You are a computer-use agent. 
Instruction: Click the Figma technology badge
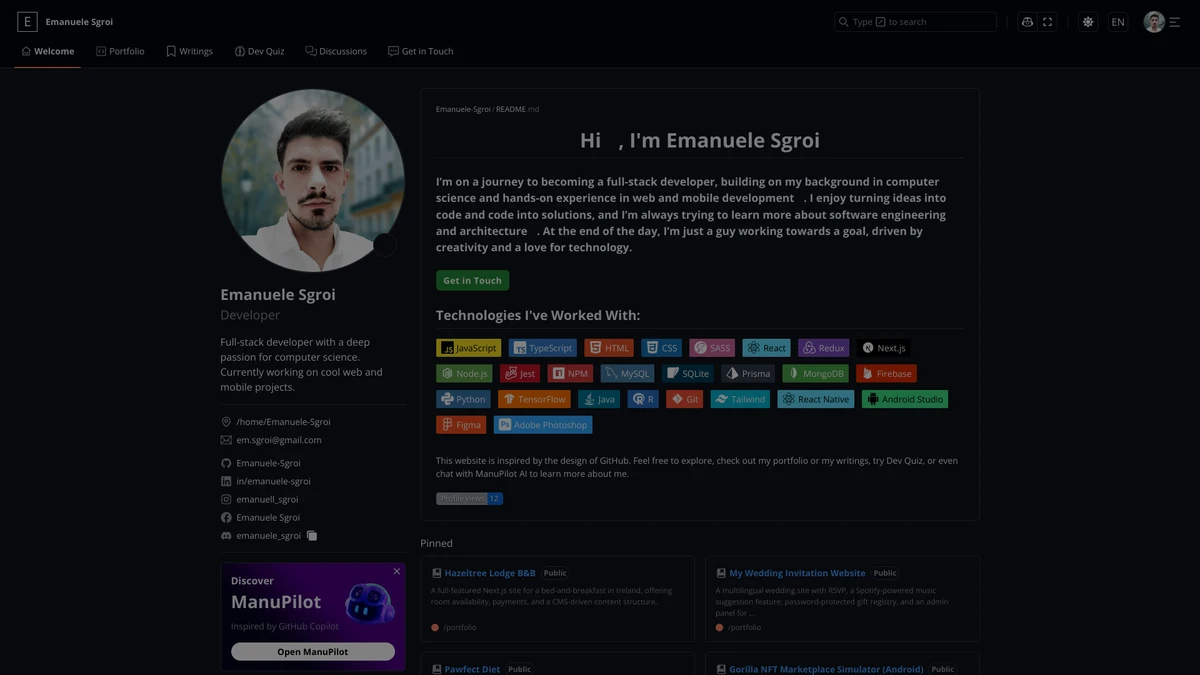pyautogui.click(x=461, y=425)
